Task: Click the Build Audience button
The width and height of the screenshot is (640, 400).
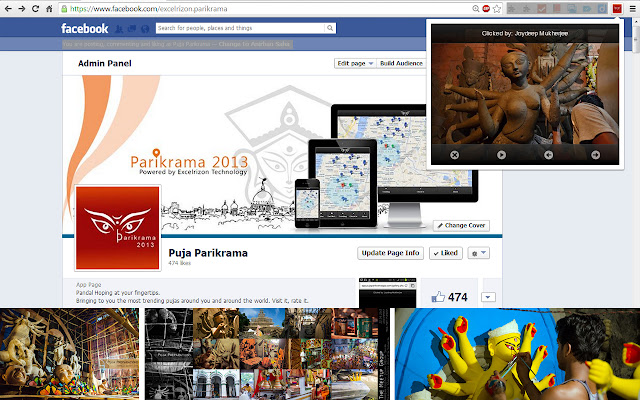Action: pos(401,63)
